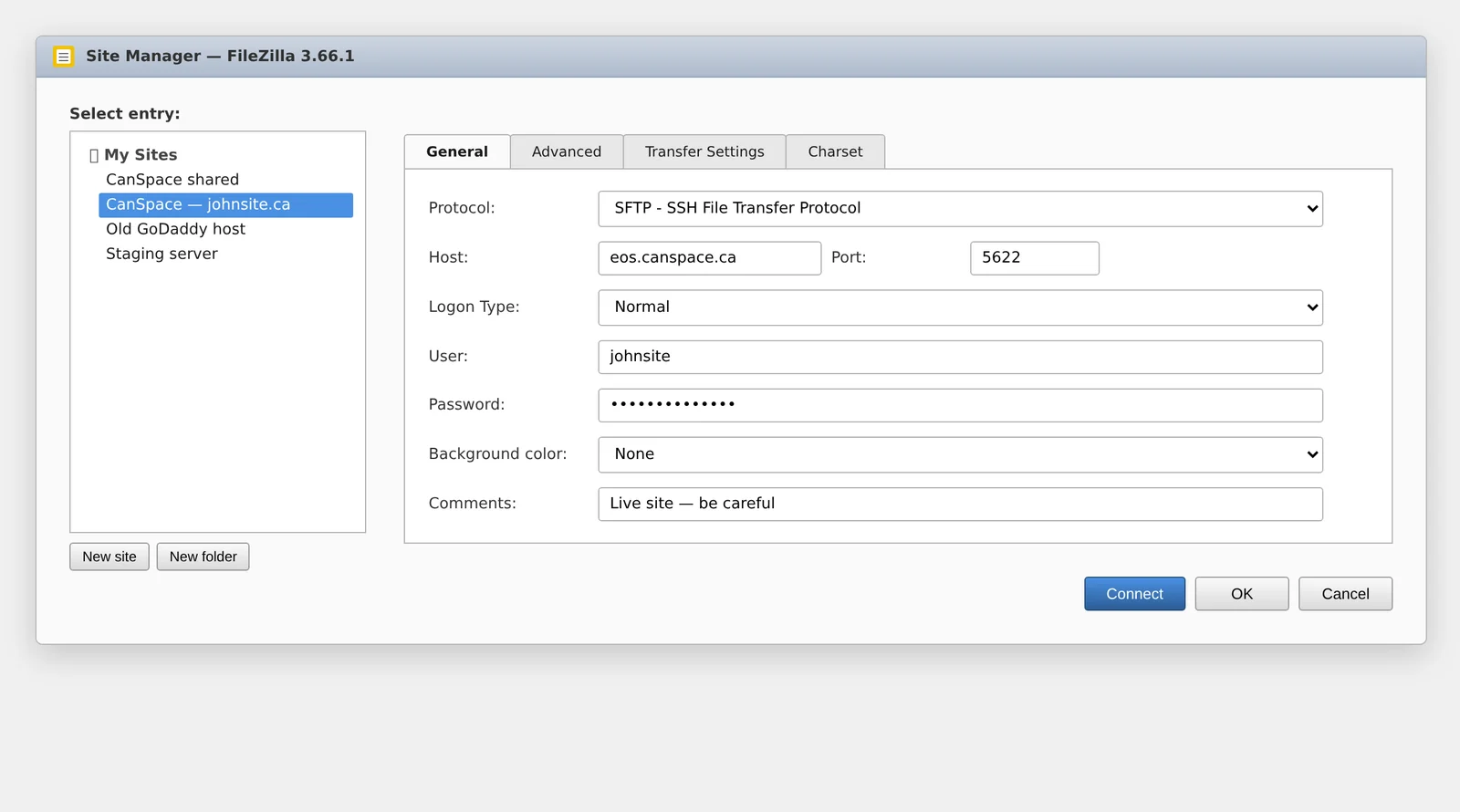The height and width of the screenshot is (812, 1460).
Task: Select CanSpace — johnsite.ca entry
Action: (225, 205)
